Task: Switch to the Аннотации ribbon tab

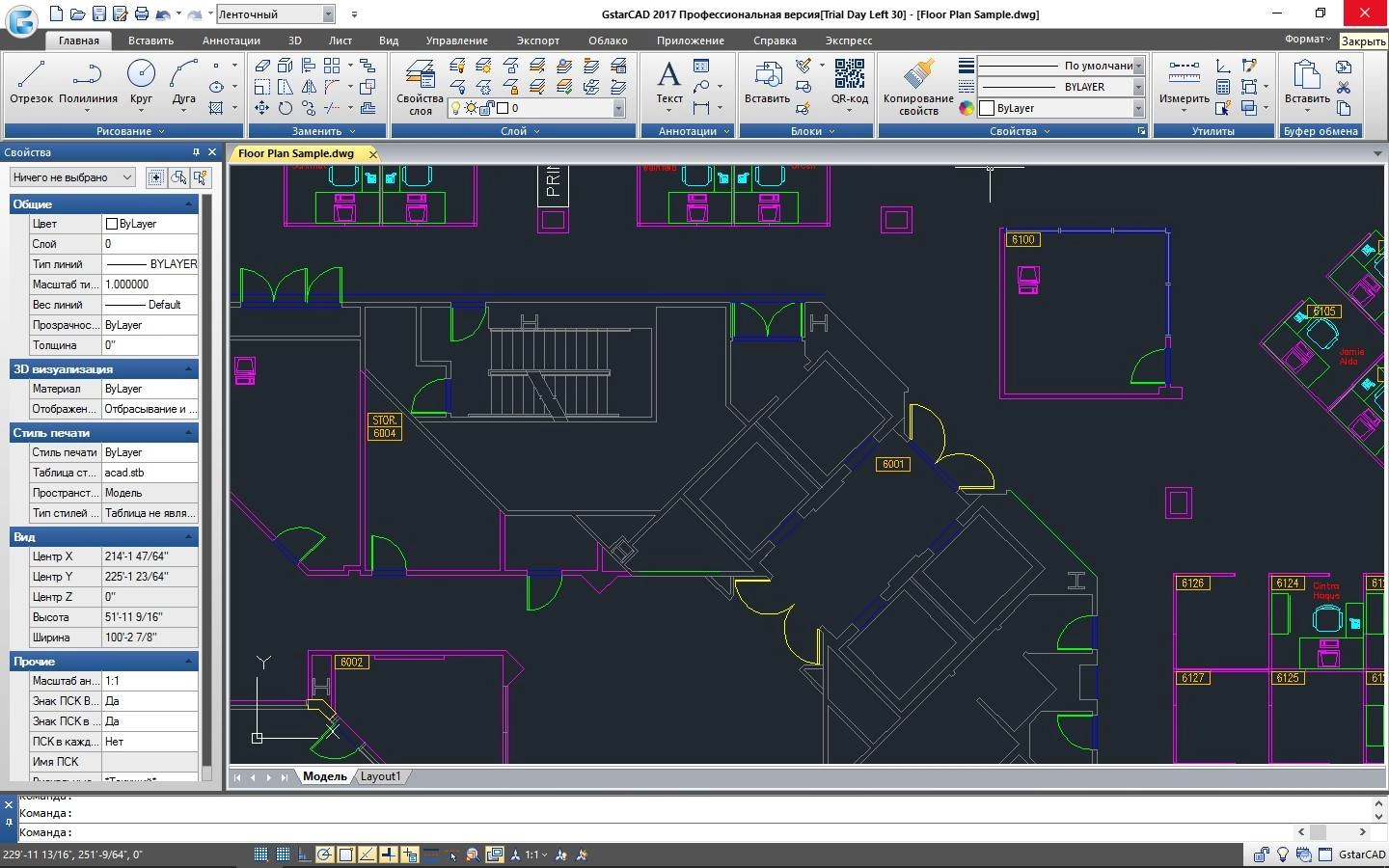Action: pos(231,41)
